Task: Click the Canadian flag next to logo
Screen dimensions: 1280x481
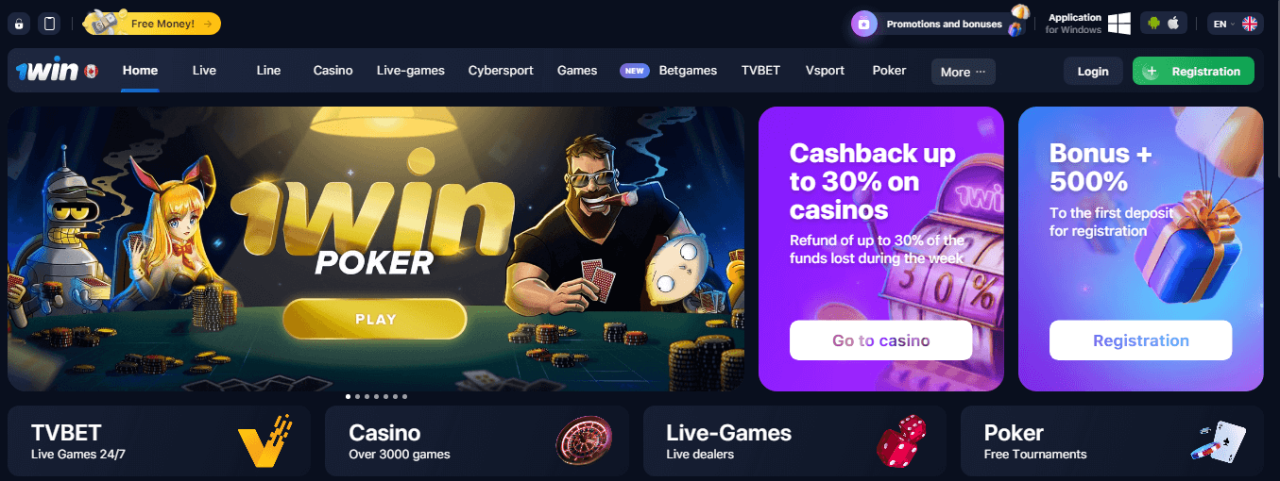Action: pyautogui.click(x=90, y=71)
